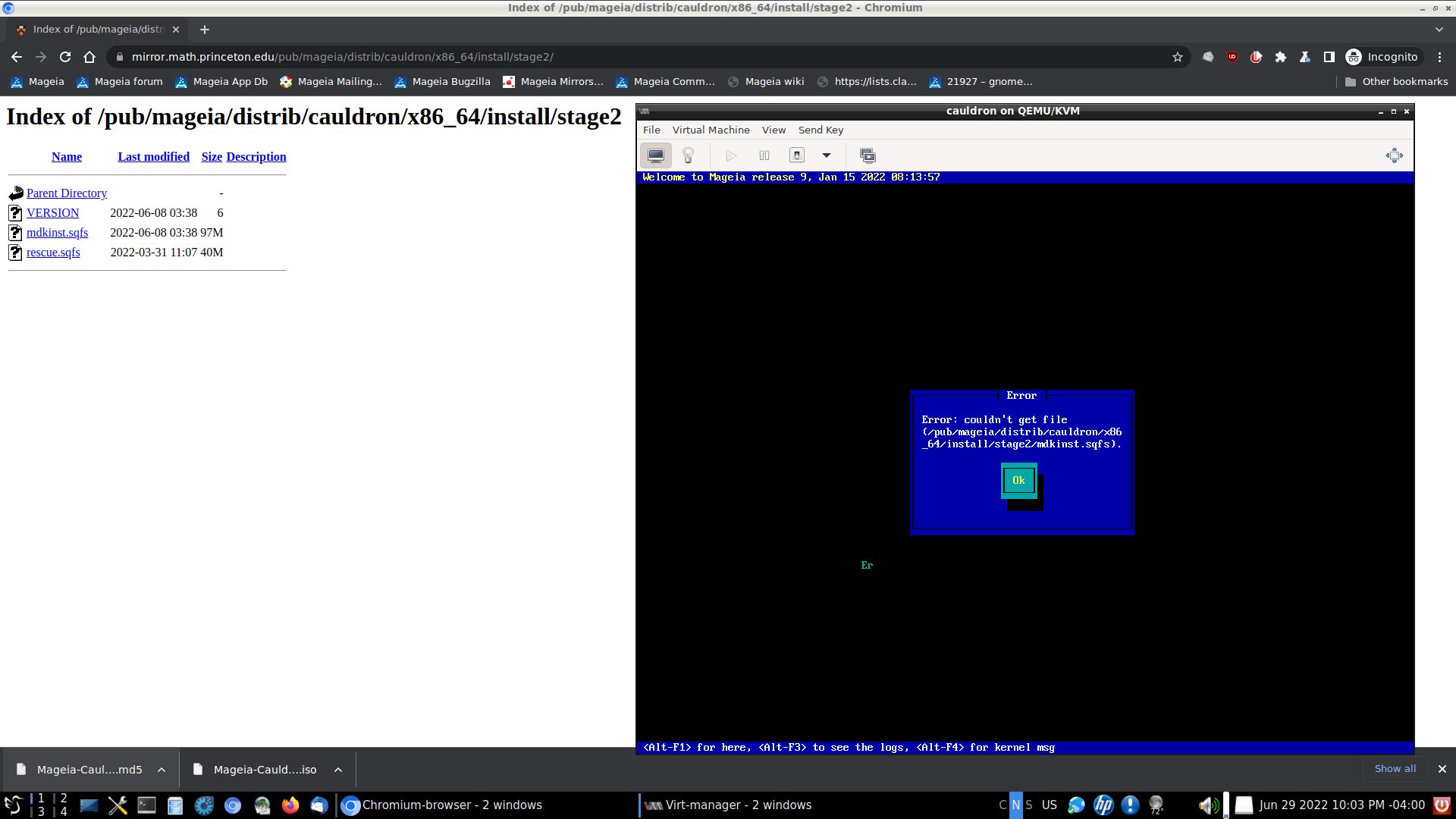The height and width of the screenshot is (819, 1456).
Task: Open the virt-manager View menu
Action: coord(773,130)
